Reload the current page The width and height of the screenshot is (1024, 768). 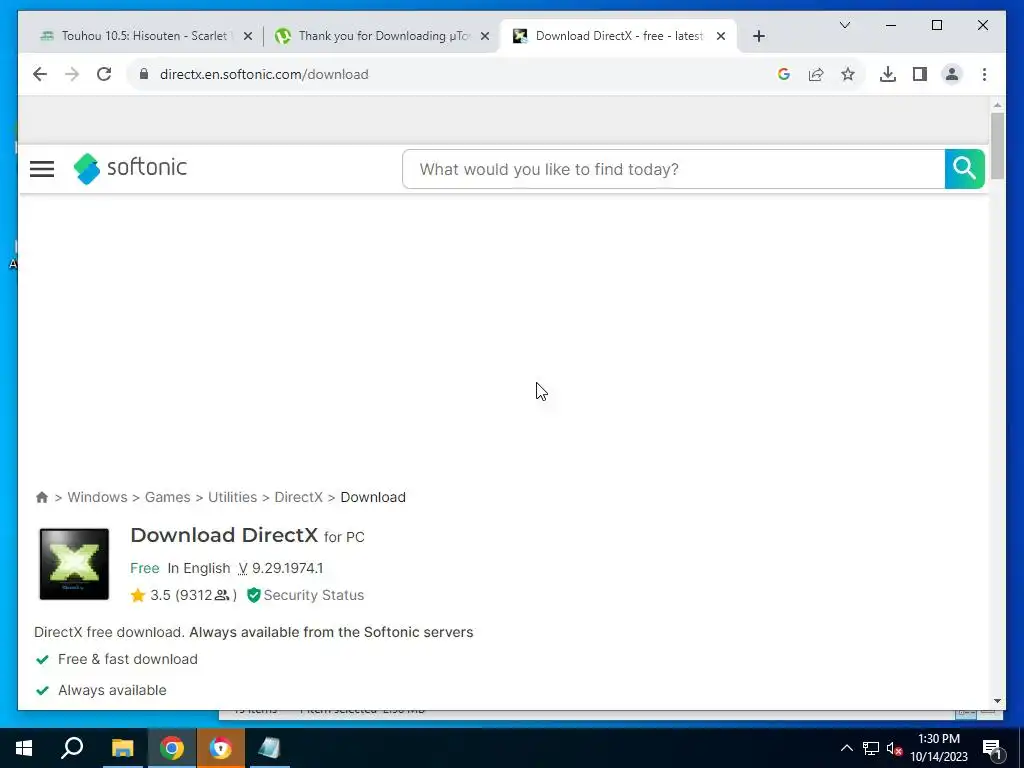[x=104, y=74]
